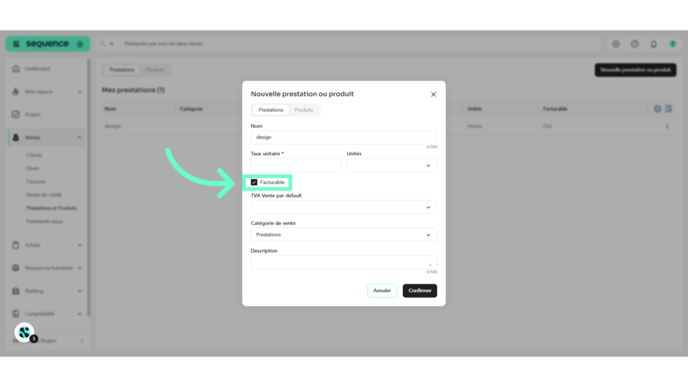The width and height of the screenshot is (688, 387).
Task: Click the search magnifier icon
Action: point(103,44)
